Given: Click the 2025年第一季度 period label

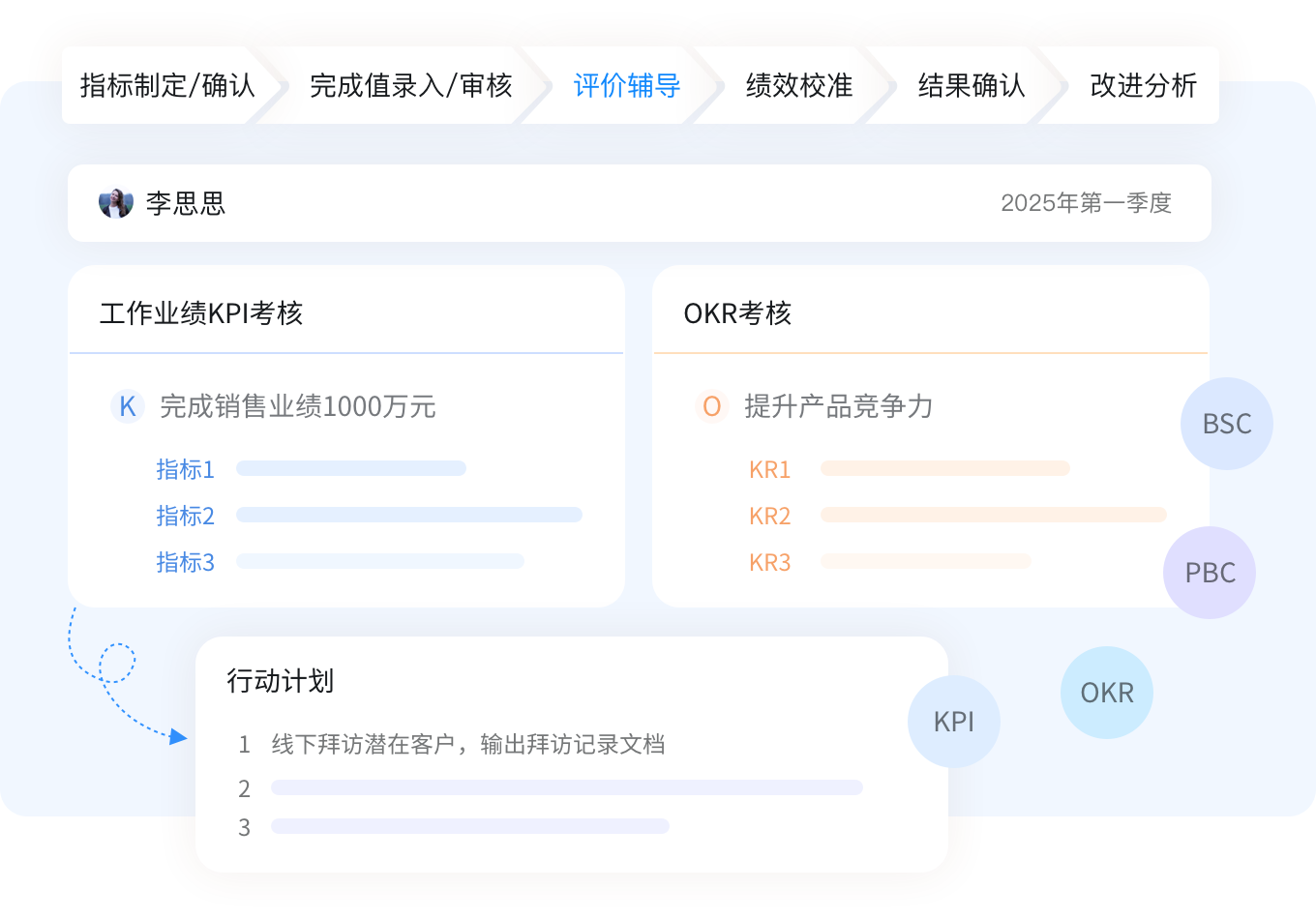Looking at the screenshot, I should (x=1086, y=203).
